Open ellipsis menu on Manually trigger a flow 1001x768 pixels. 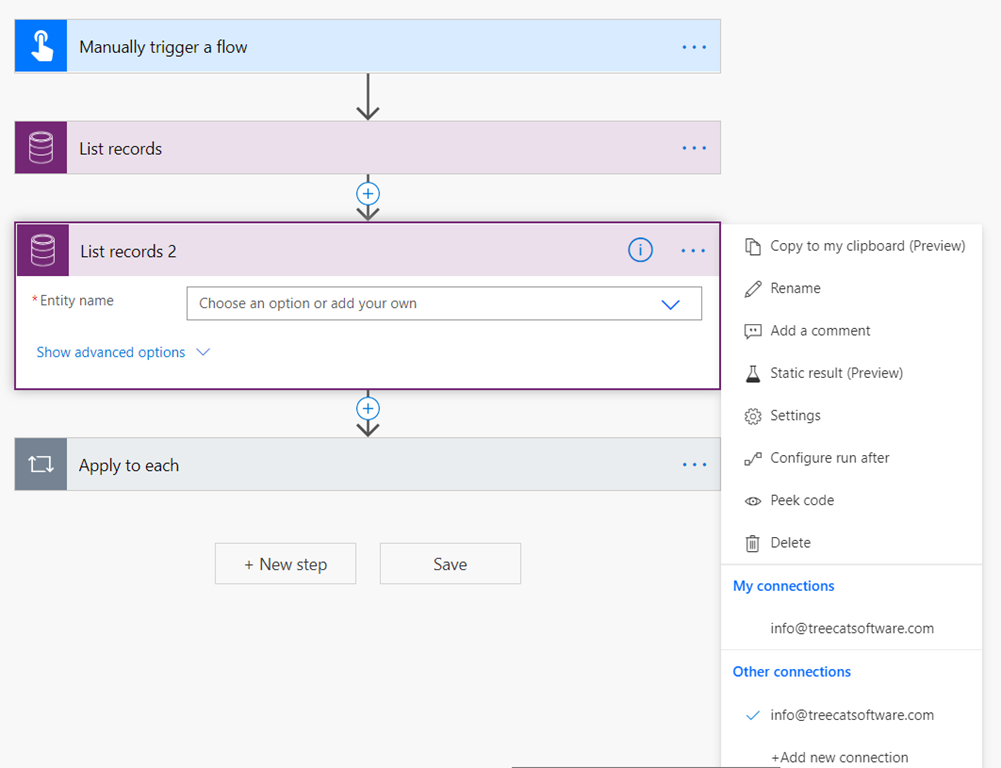pos(694,47)
